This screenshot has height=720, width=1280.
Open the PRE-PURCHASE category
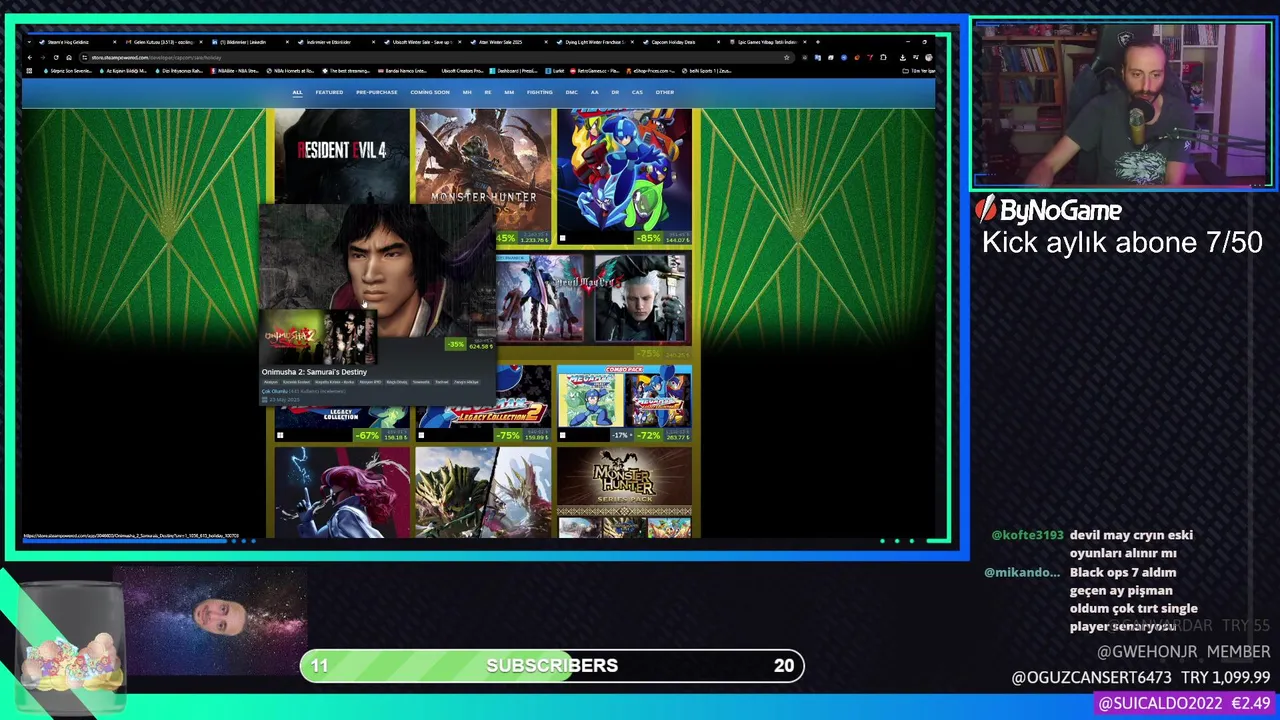pos(377,92)
